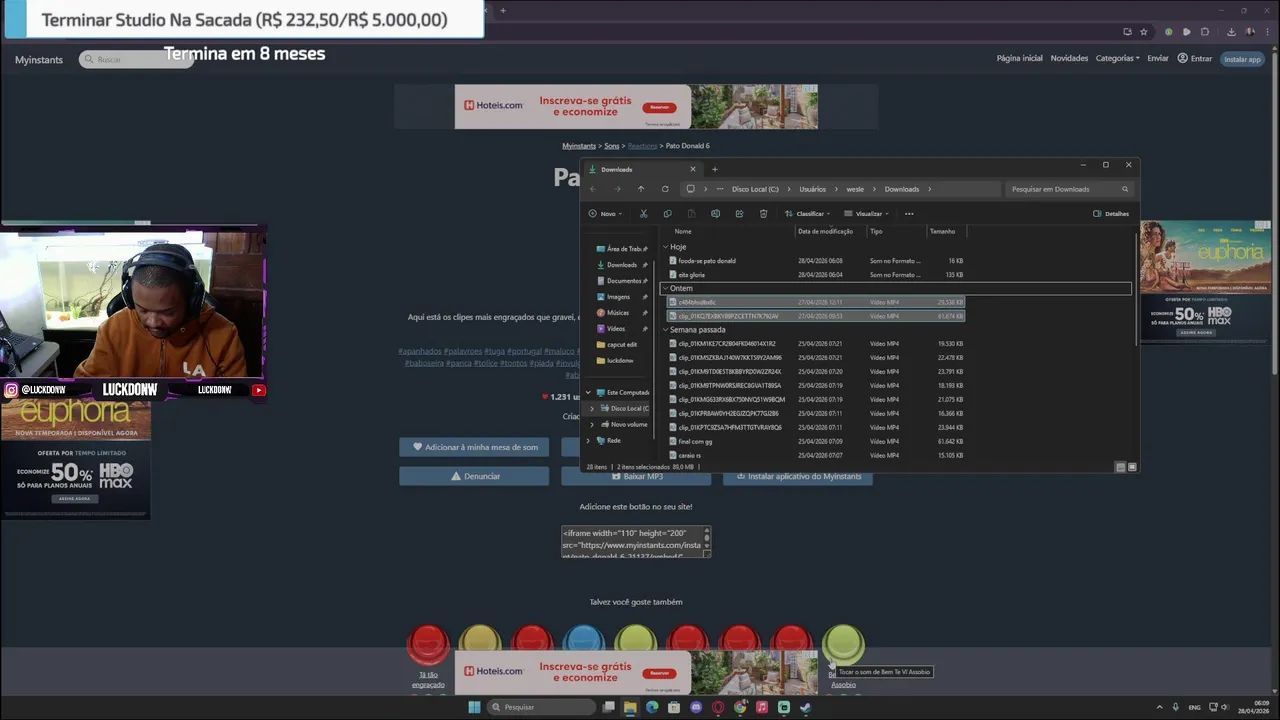1280x720 pixels.
Task: Switch to details list view at Explorer bottom right
Action: point(1120,467)
